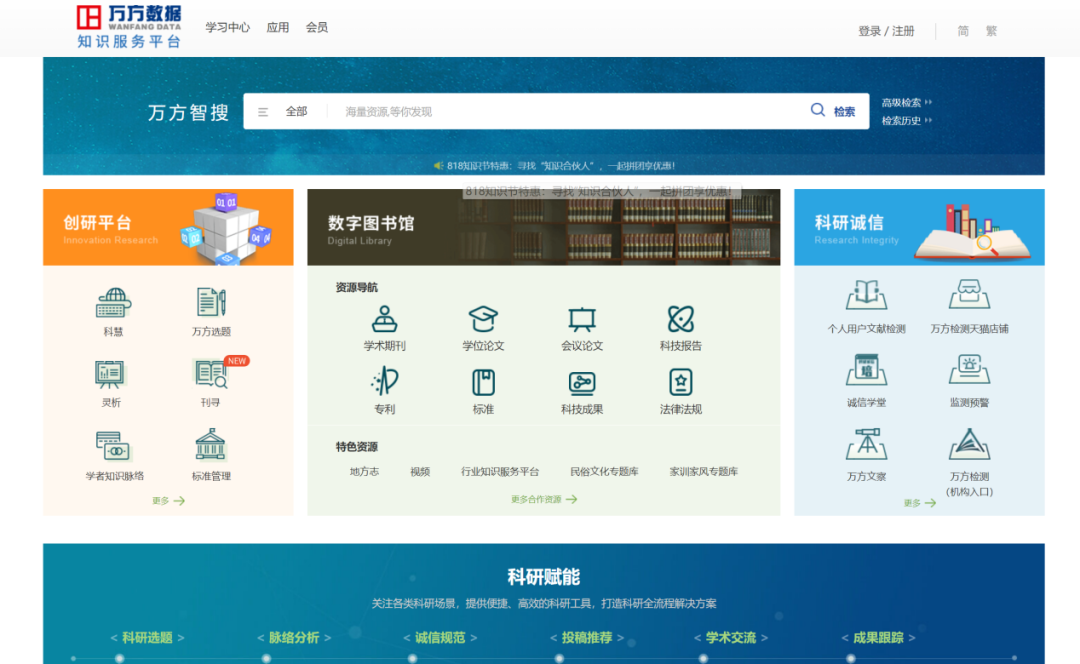Open the 专利 patent icon
Screen dimensions: 1080x664
(x=384, y=382)
